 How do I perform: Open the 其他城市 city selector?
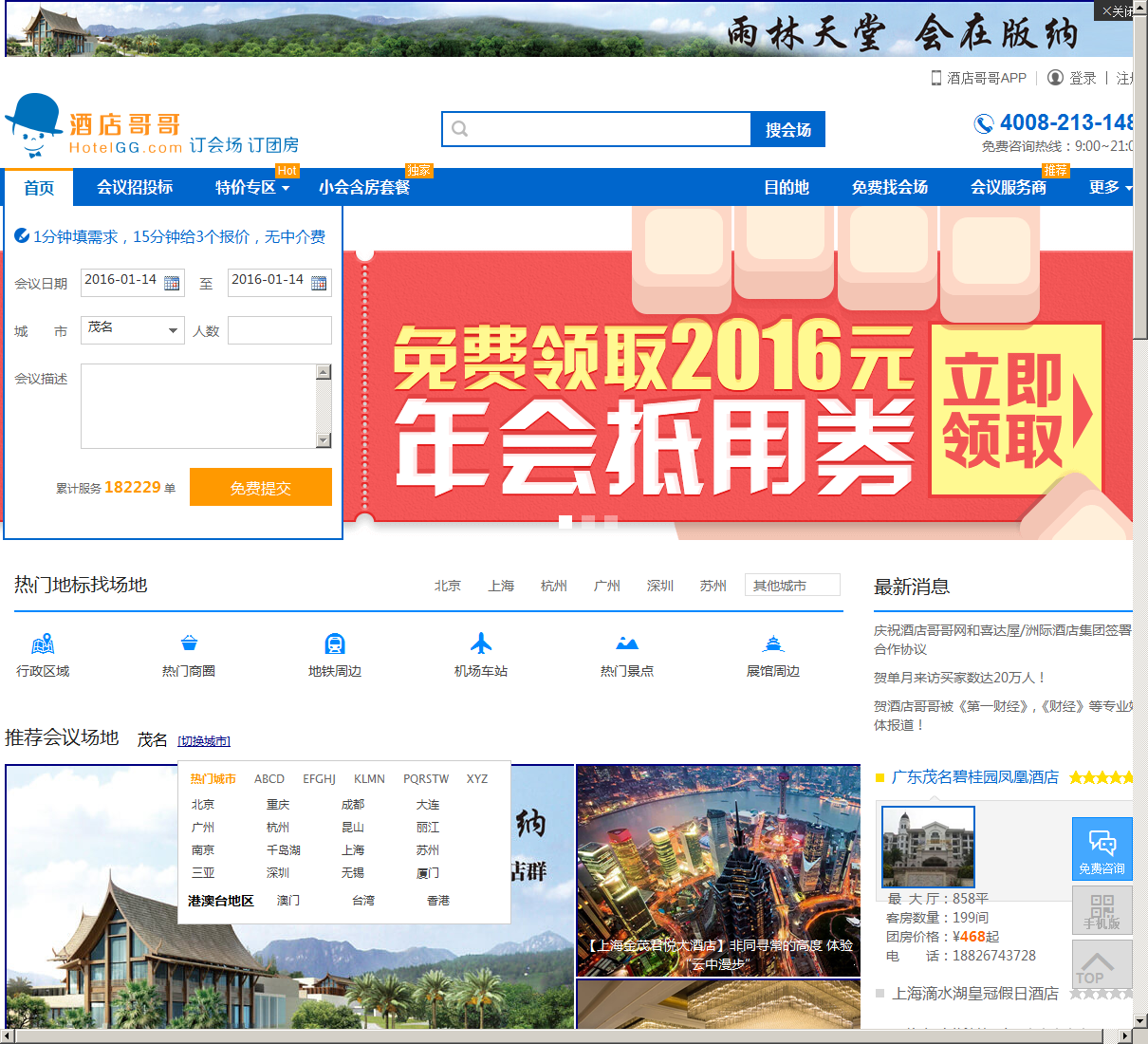[791, 586]
